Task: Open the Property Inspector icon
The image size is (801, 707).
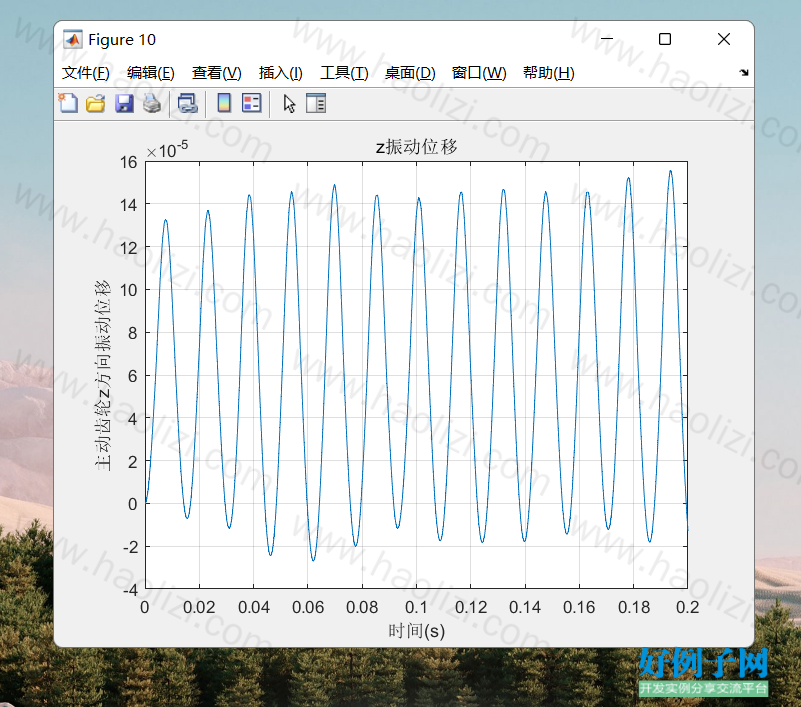Action: pos(316,103)
